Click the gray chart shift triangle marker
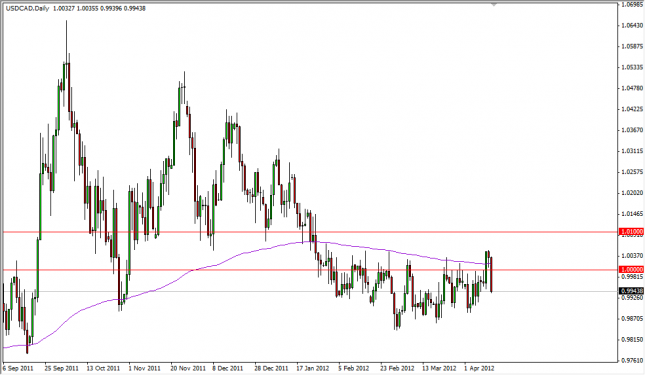645x375 pixels. tap(494, 4)
